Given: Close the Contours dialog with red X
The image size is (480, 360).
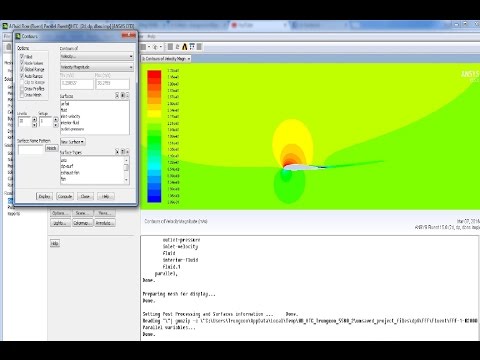Looking at the screenshot, I should 129,35.
